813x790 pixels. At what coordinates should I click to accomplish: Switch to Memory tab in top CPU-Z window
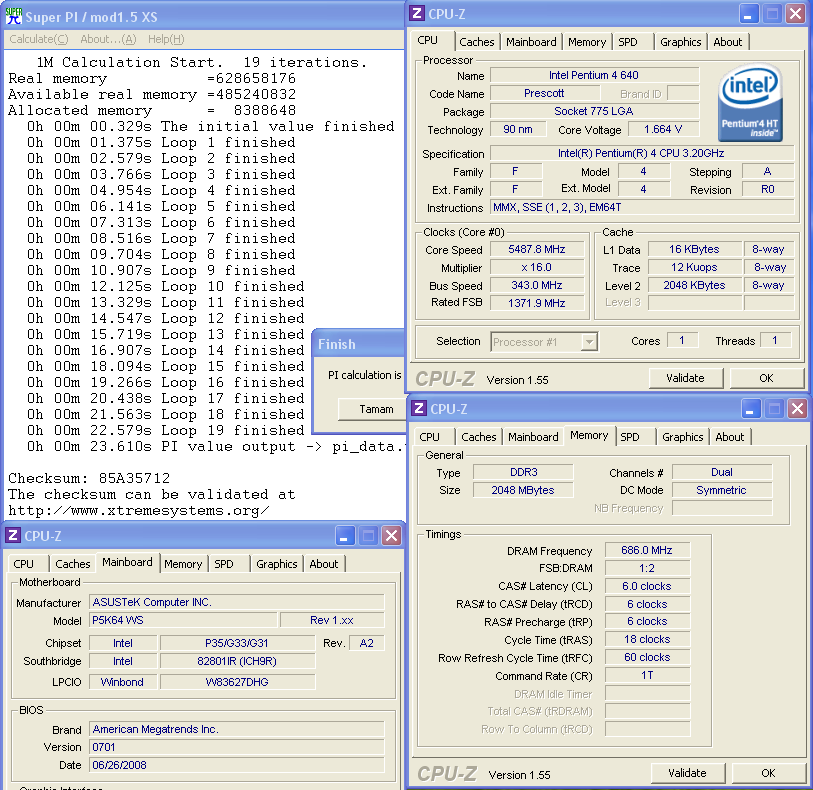coord(587,42)
